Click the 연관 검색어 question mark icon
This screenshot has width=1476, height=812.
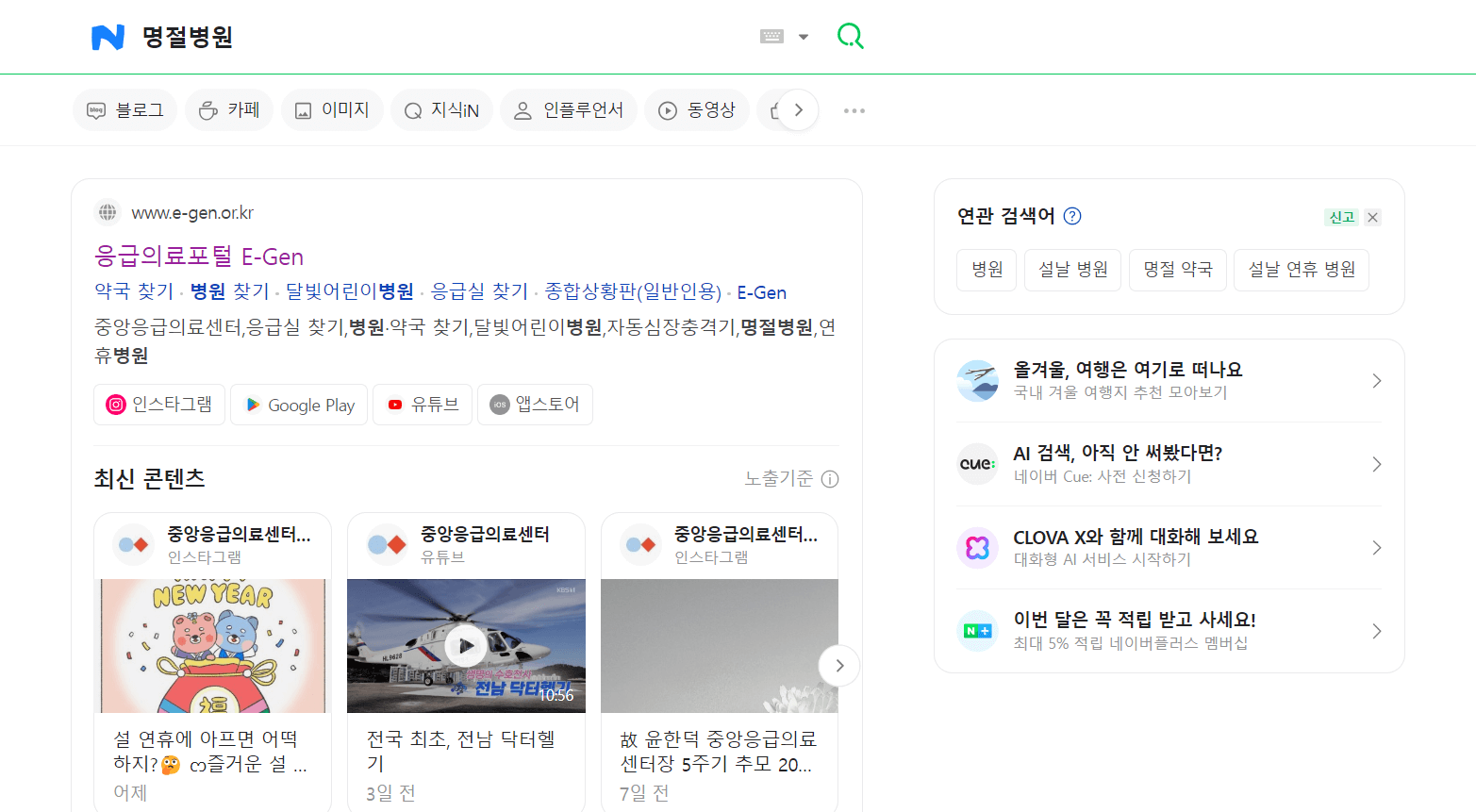[1071, 216]
